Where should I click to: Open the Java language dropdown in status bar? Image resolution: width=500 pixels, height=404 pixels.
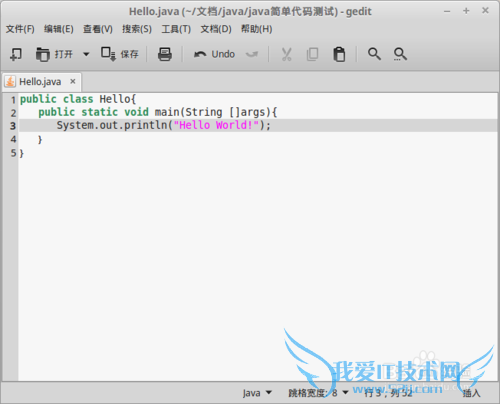coord(257,393)
